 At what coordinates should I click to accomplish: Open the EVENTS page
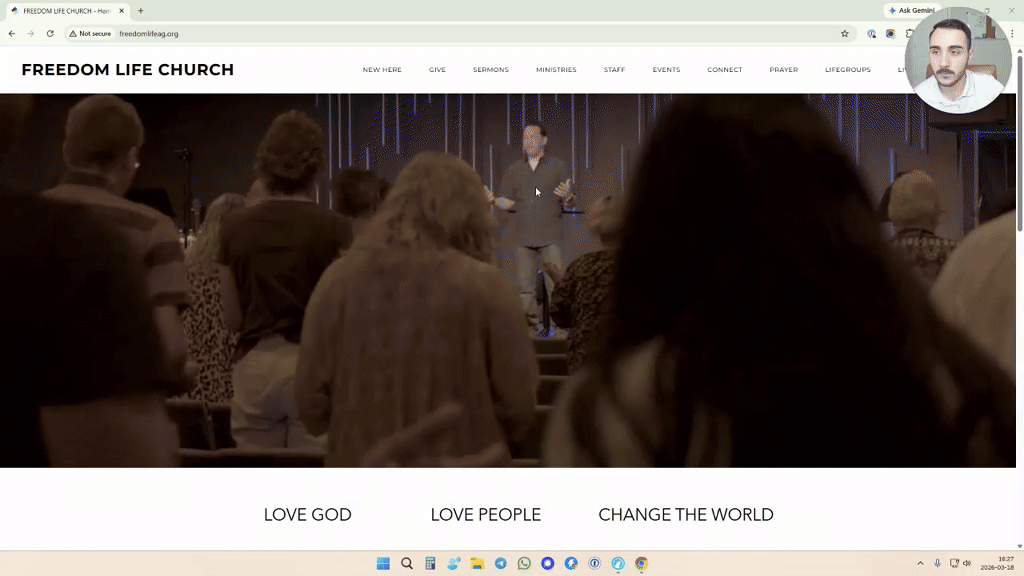point(666,70)
